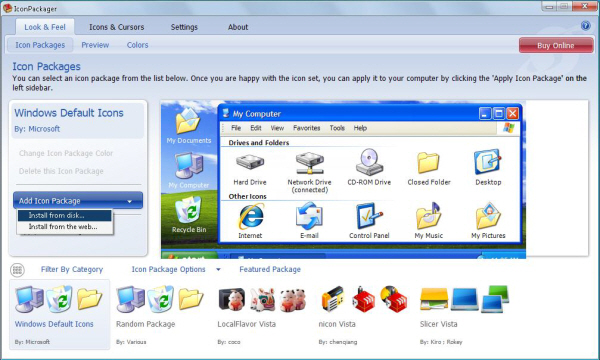Select the Icon Packages sub-tab

pos(40,45)
